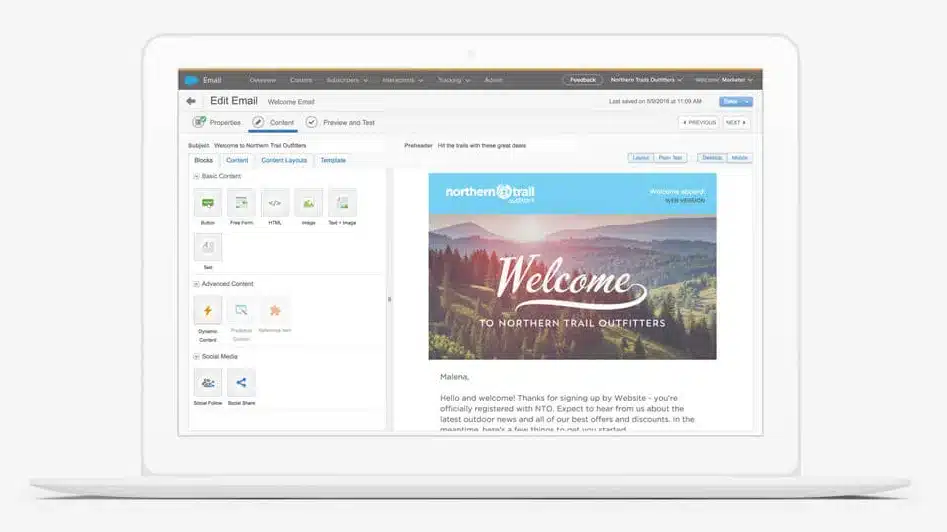Select the Button content block icon
The height and width of the screenshot is (532, 947).
[207, 203]
